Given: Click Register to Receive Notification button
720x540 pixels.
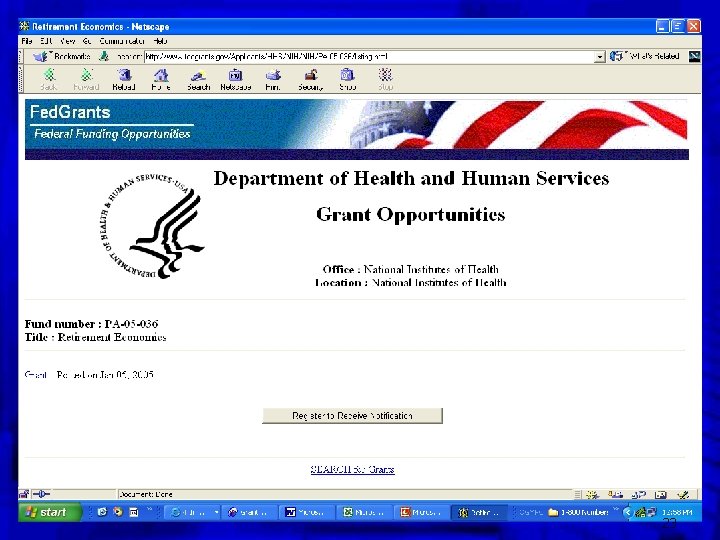Looking at the screenshot, I should pos(352,416).
